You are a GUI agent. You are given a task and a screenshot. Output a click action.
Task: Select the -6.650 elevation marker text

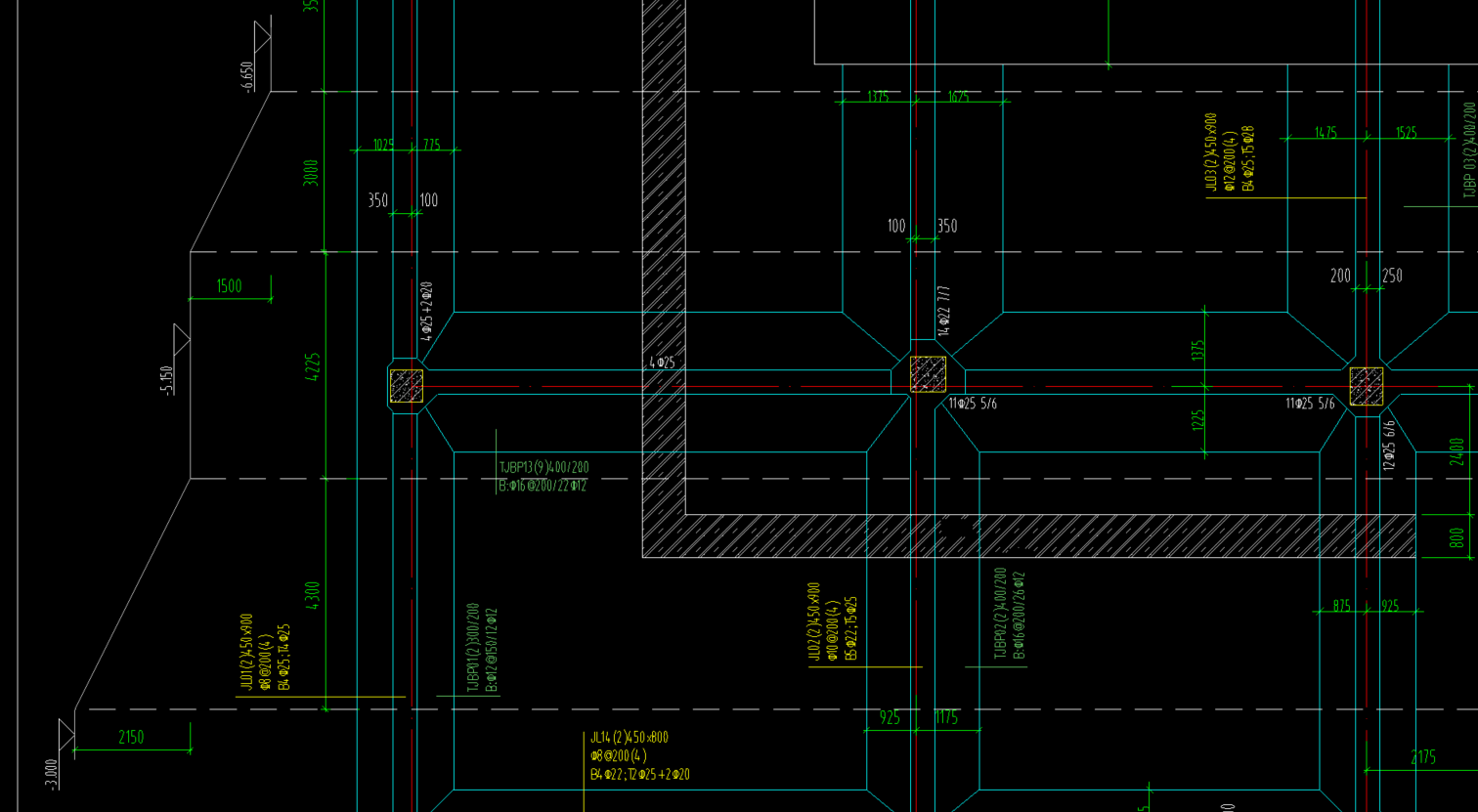247,77
